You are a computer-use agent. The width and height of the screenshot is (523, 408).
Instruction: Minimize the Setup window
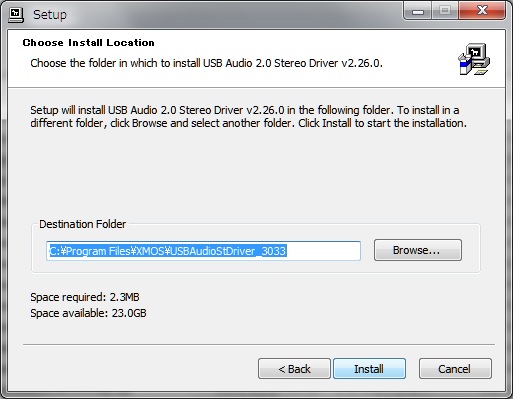coord(418,12)
